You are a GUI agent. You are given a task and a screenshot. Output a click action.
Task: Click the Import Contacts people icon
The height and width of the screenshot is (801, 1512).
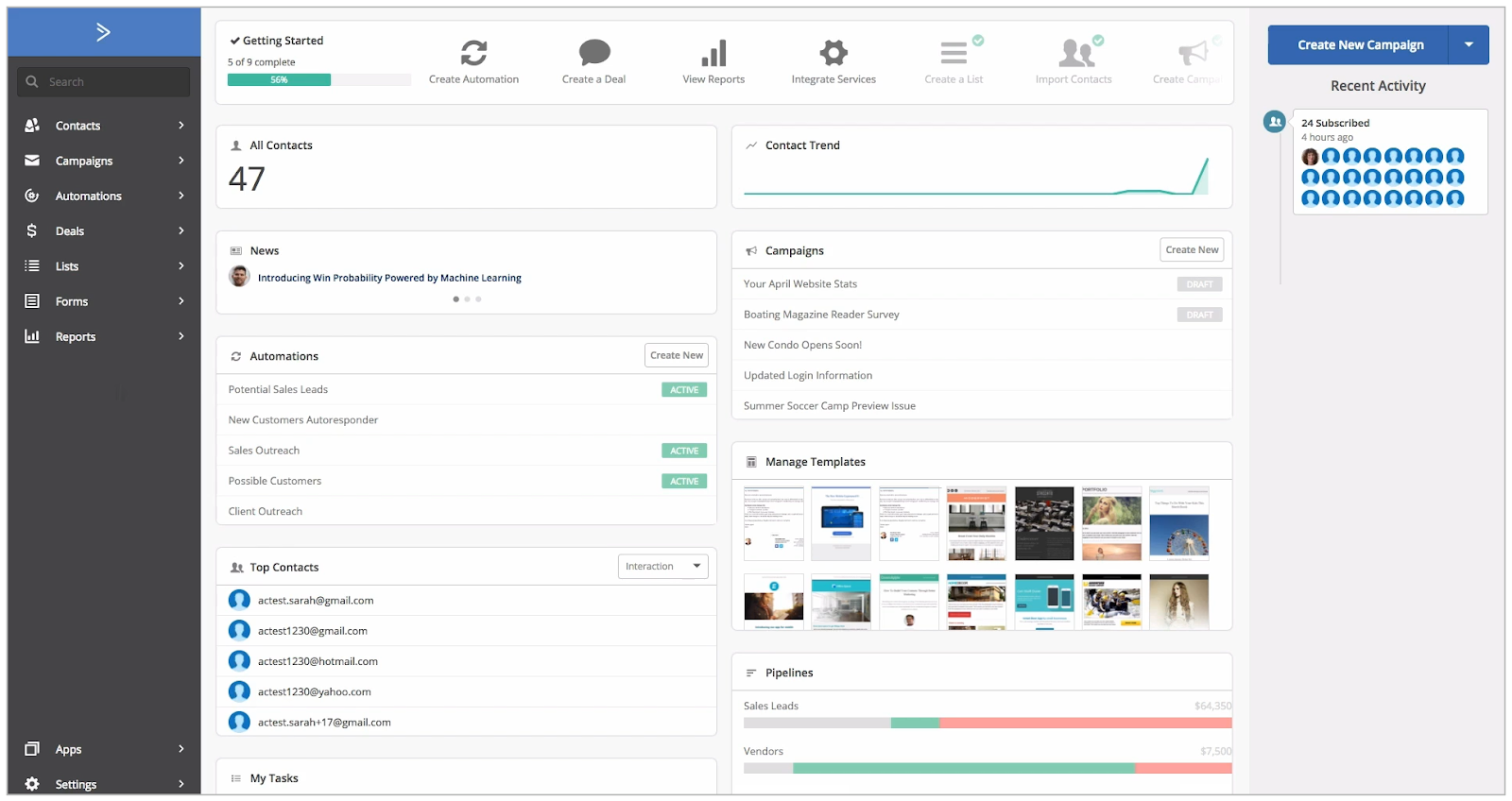pyautogui.click(x=1076, y=53)
